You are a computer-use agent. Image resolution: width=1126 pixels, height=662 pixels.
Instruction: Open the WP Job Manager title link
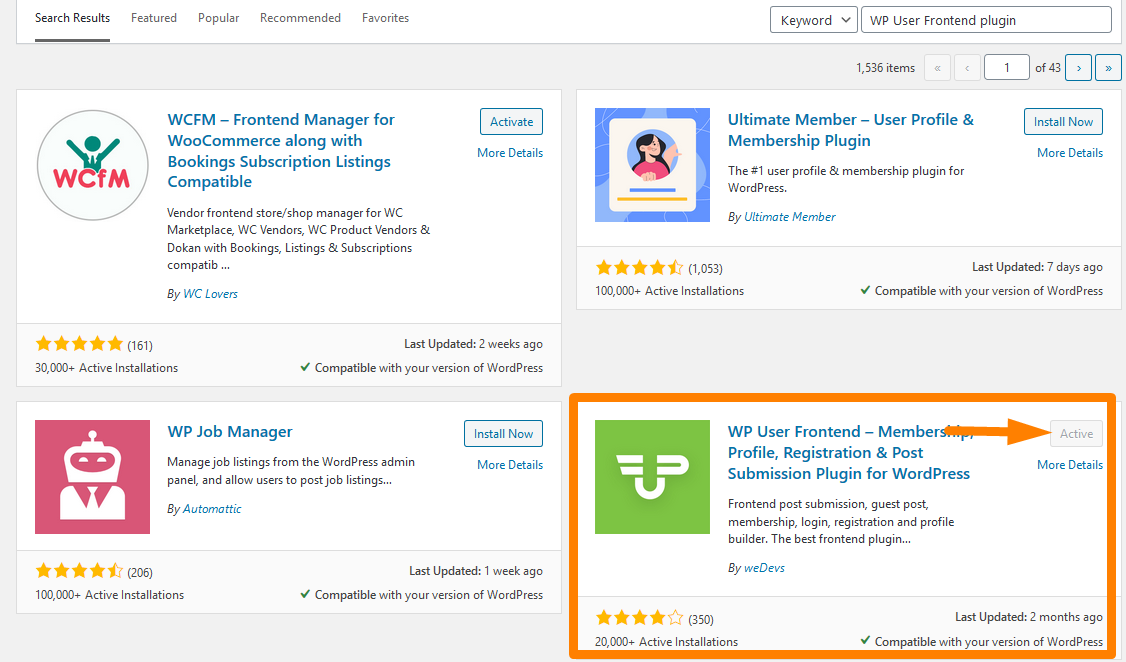coord(230,432)
